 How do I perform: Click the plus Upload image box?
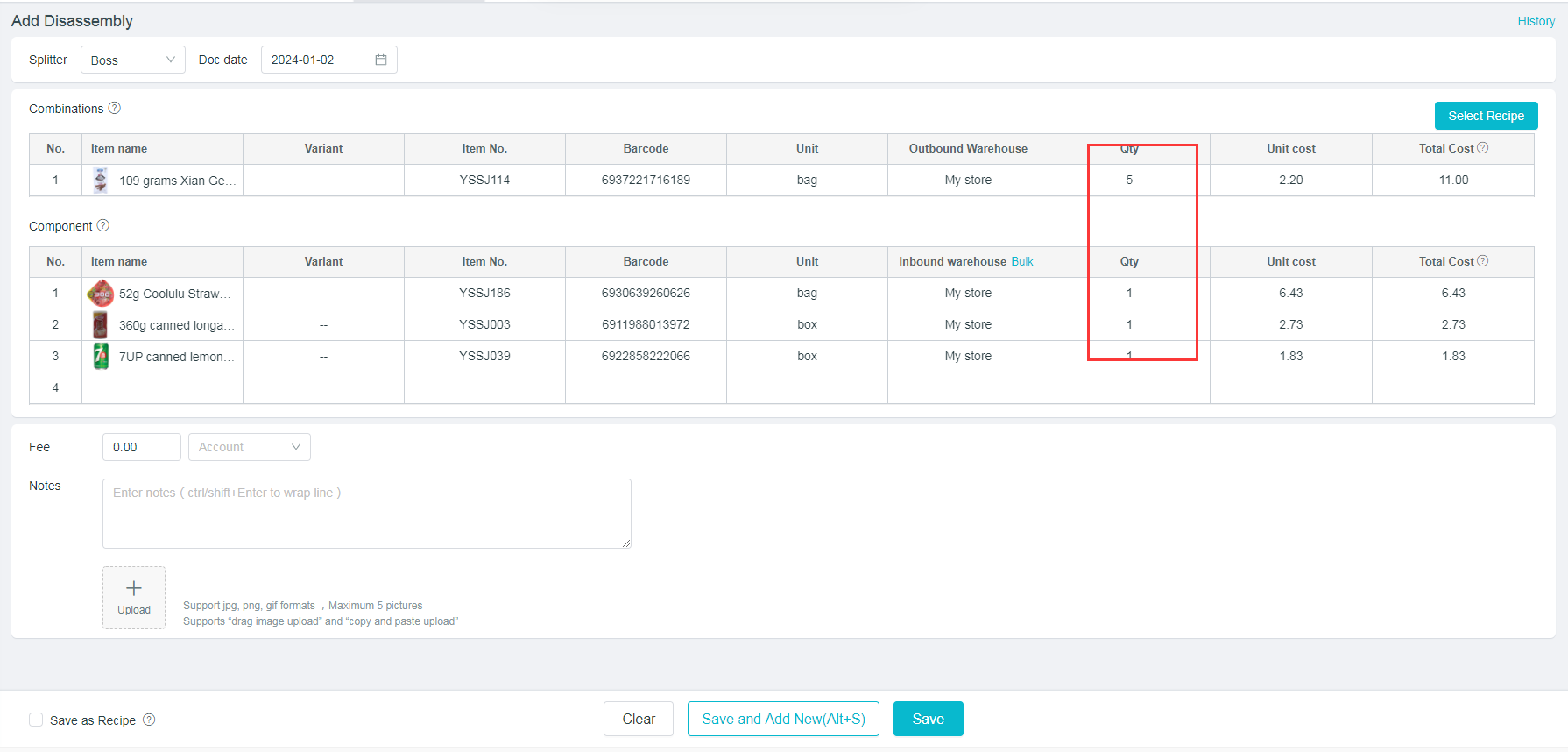click(x=134, y=597)
